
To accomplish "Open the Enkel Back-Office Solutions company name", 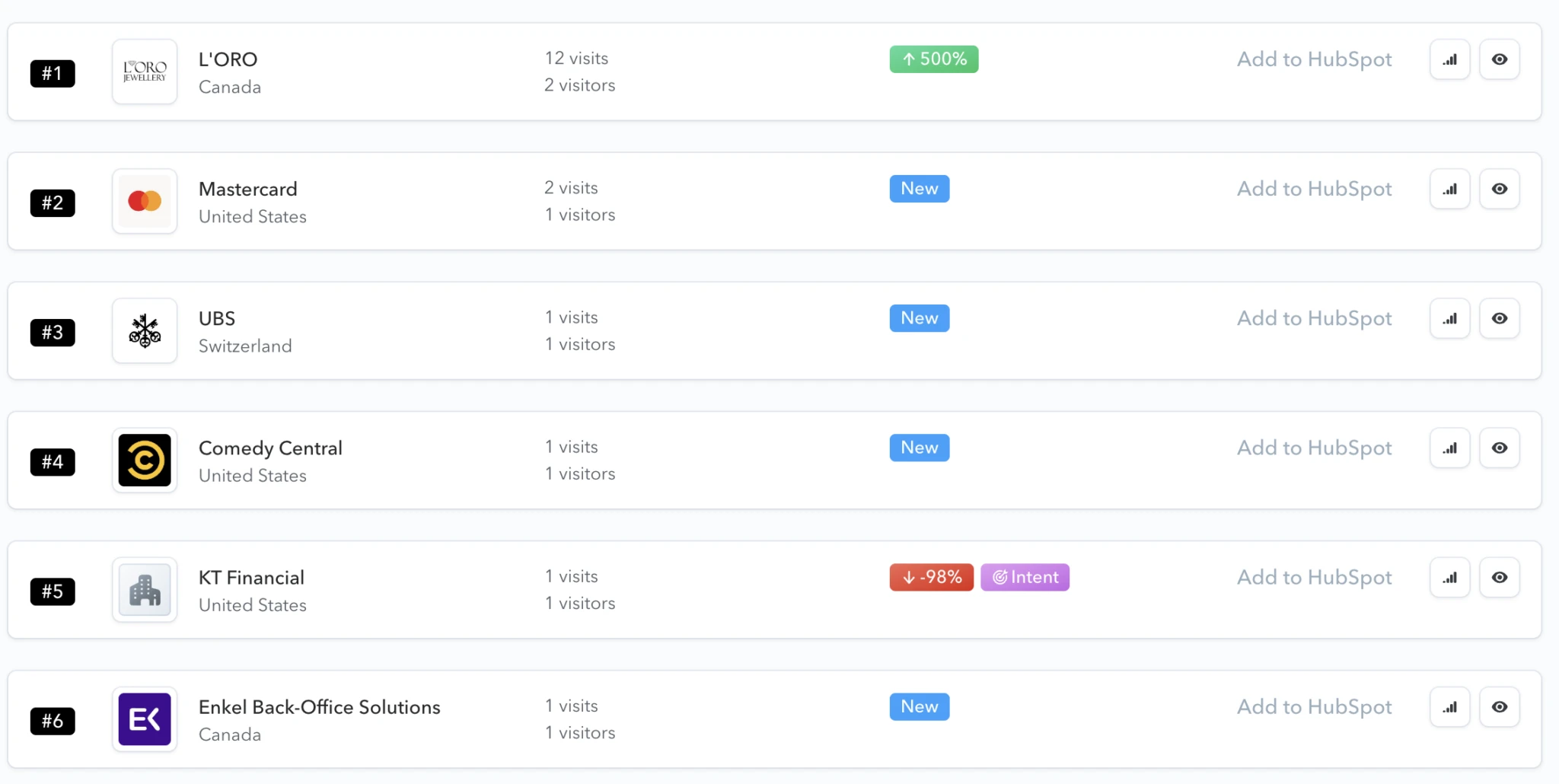I will (320, 707).
